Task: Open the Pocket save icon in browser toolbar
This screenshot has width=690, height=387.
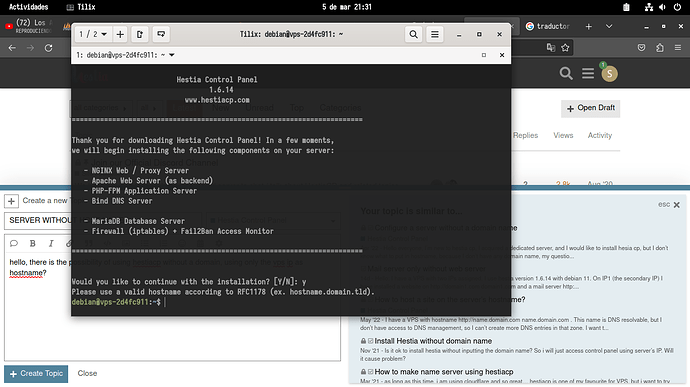Action: click(642, 48)
